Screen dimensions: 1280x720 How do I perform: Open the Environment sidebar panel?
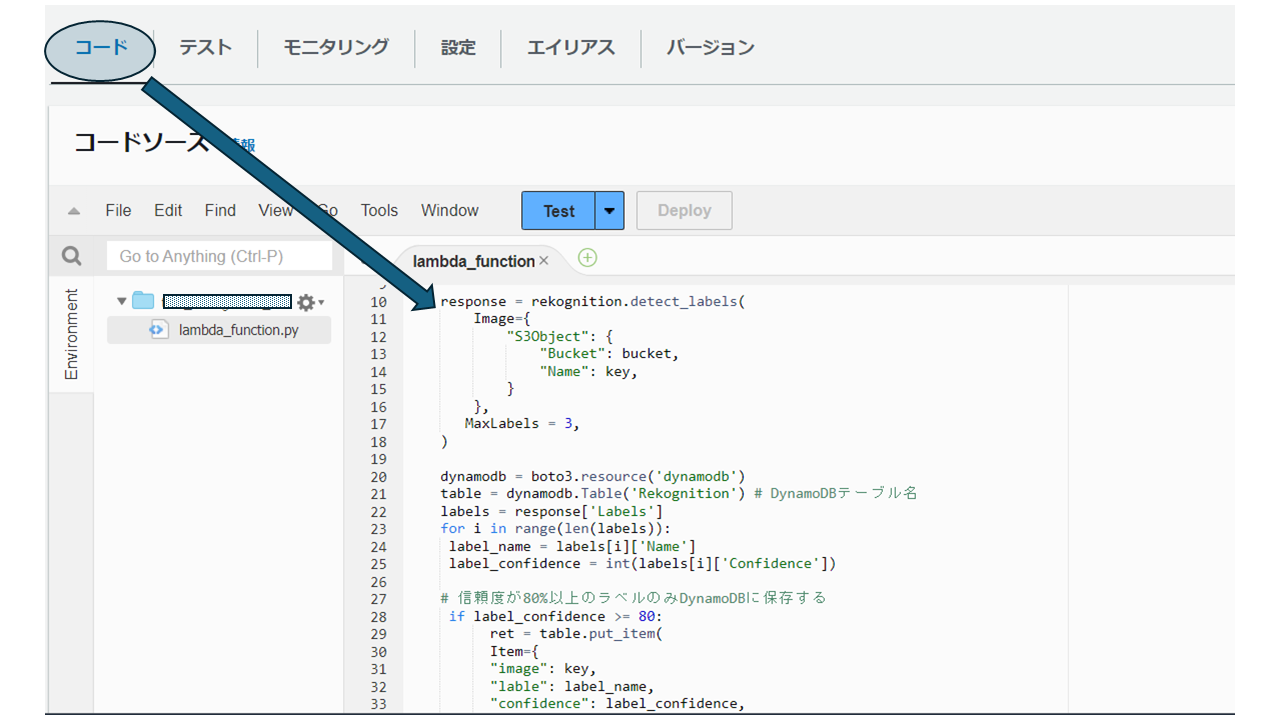pyautogui.click(x=71, y=334)
